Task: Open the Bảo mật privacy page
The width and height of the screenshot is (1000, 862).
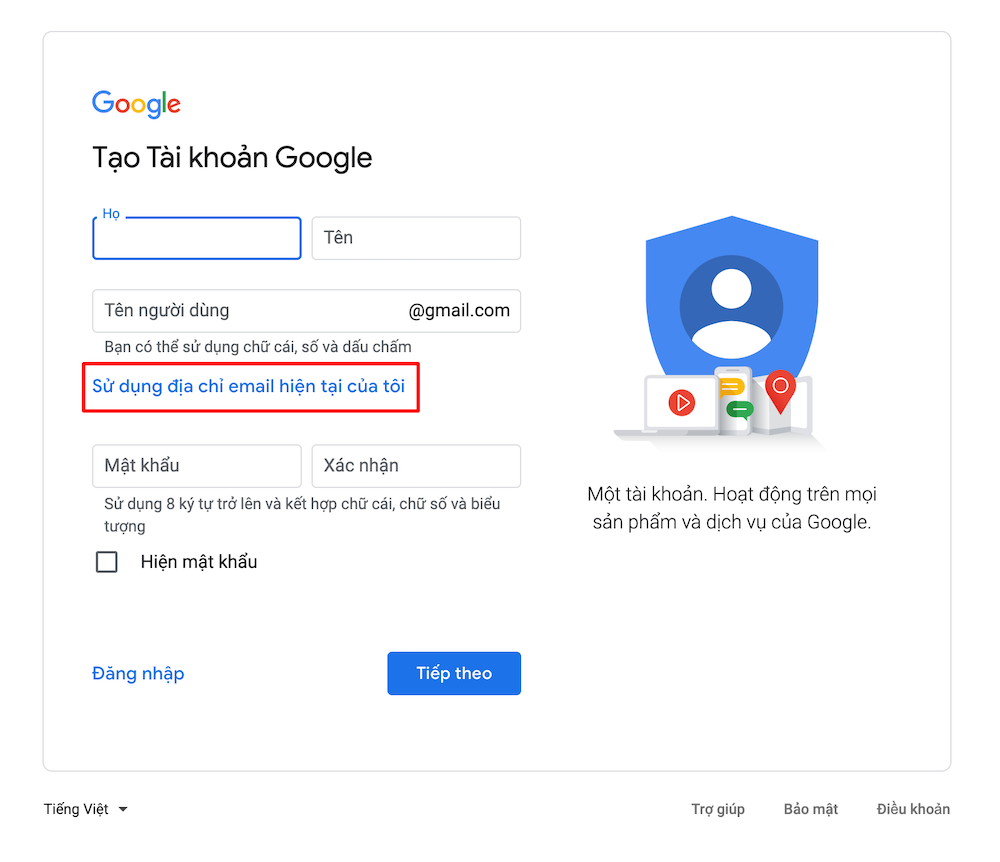Action: click(x=810, y=809)
